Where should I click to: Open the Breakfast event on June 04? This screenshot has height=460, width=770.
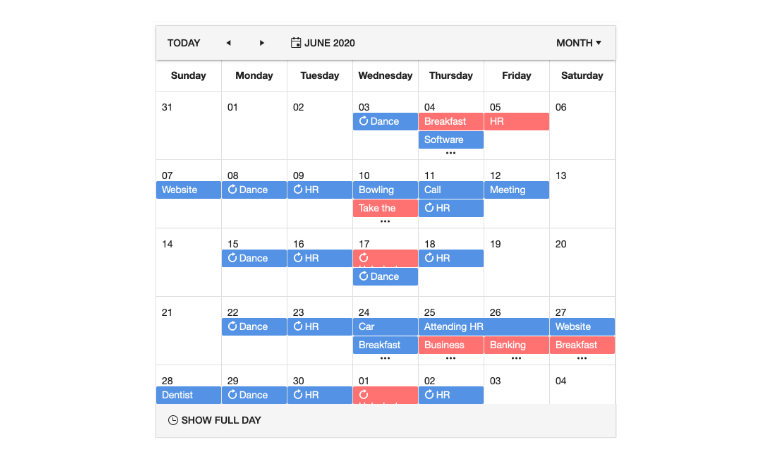pos(451,121)
